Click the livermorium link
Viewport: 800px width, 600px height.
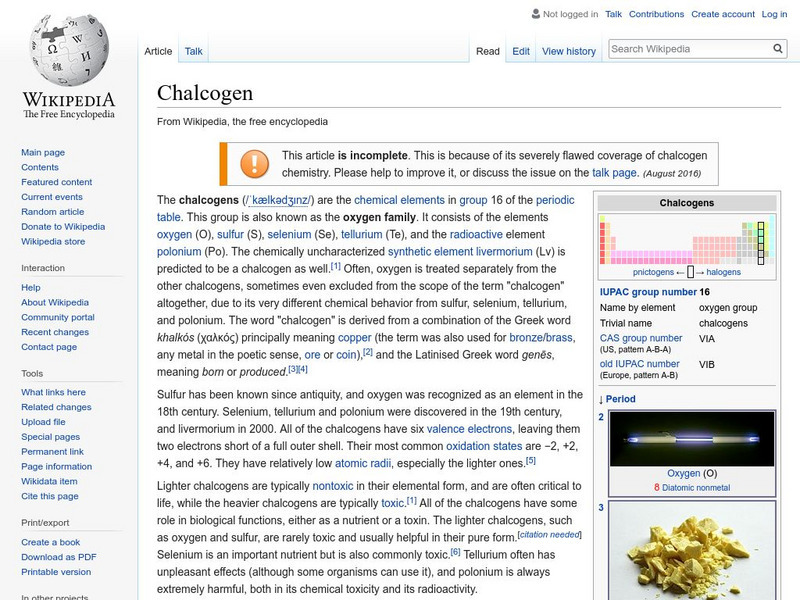pos(504,252)
